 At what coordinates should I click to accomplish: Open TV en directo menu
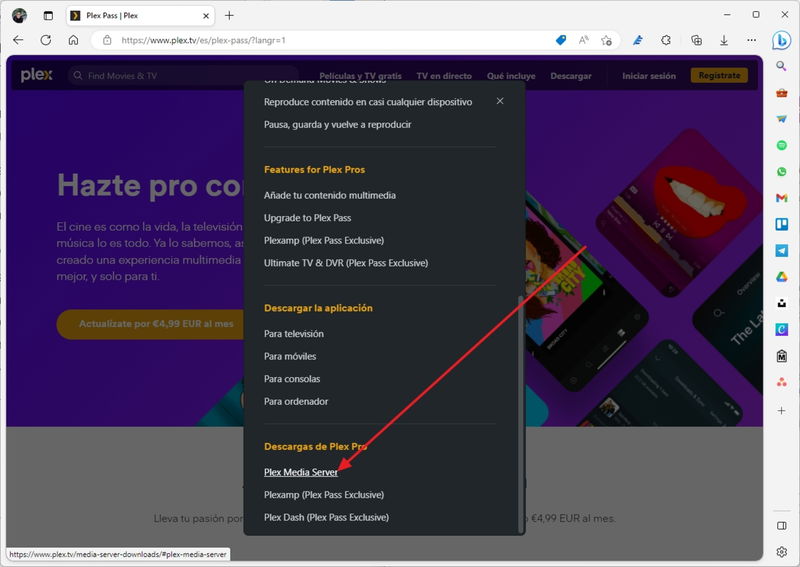click(444, 76)
